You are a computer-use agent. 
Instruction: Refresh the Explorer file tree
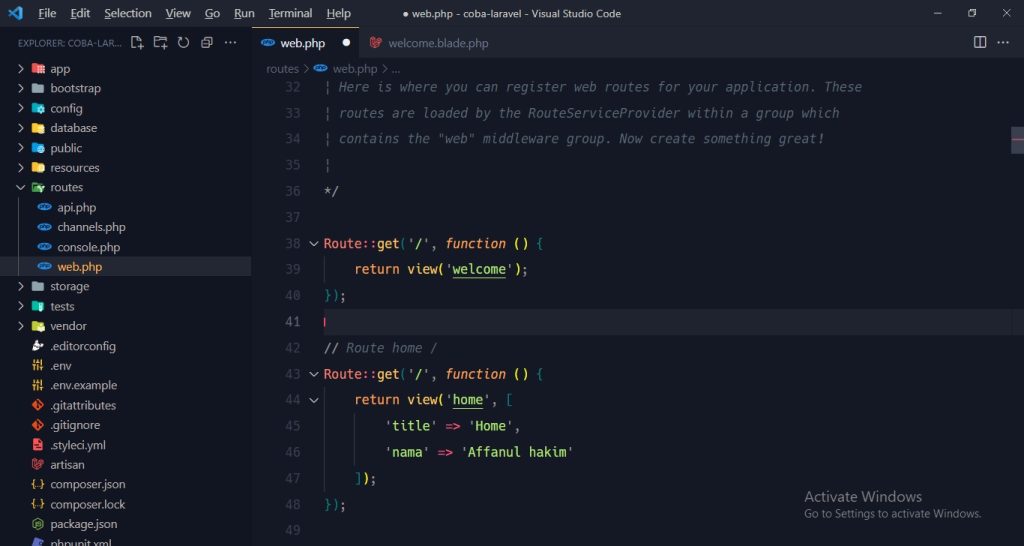click(183, 43)
